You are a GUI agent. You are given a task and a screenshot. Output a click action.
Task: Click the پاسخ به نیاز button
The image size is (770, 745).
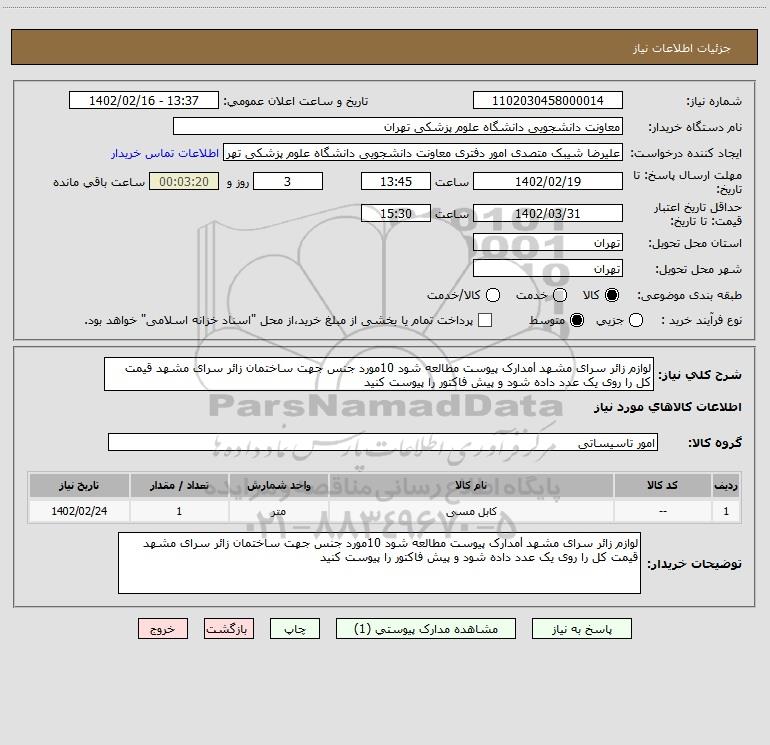(581, 629)
